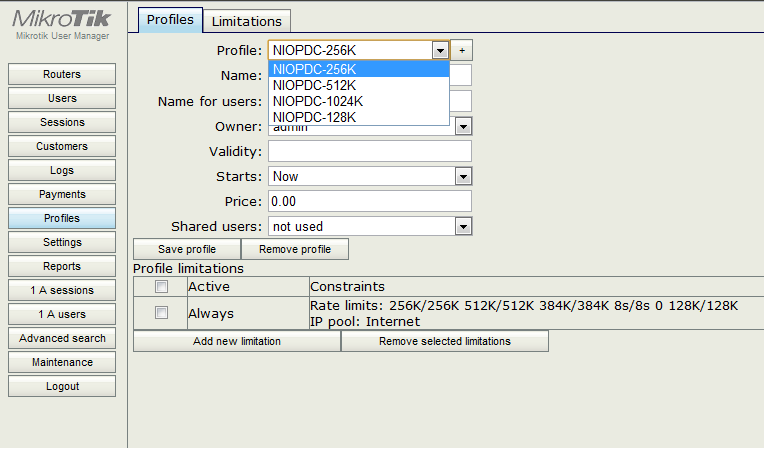767x452 pixels.
Task: Focus the Validity input field
Action: pos(370,152)
